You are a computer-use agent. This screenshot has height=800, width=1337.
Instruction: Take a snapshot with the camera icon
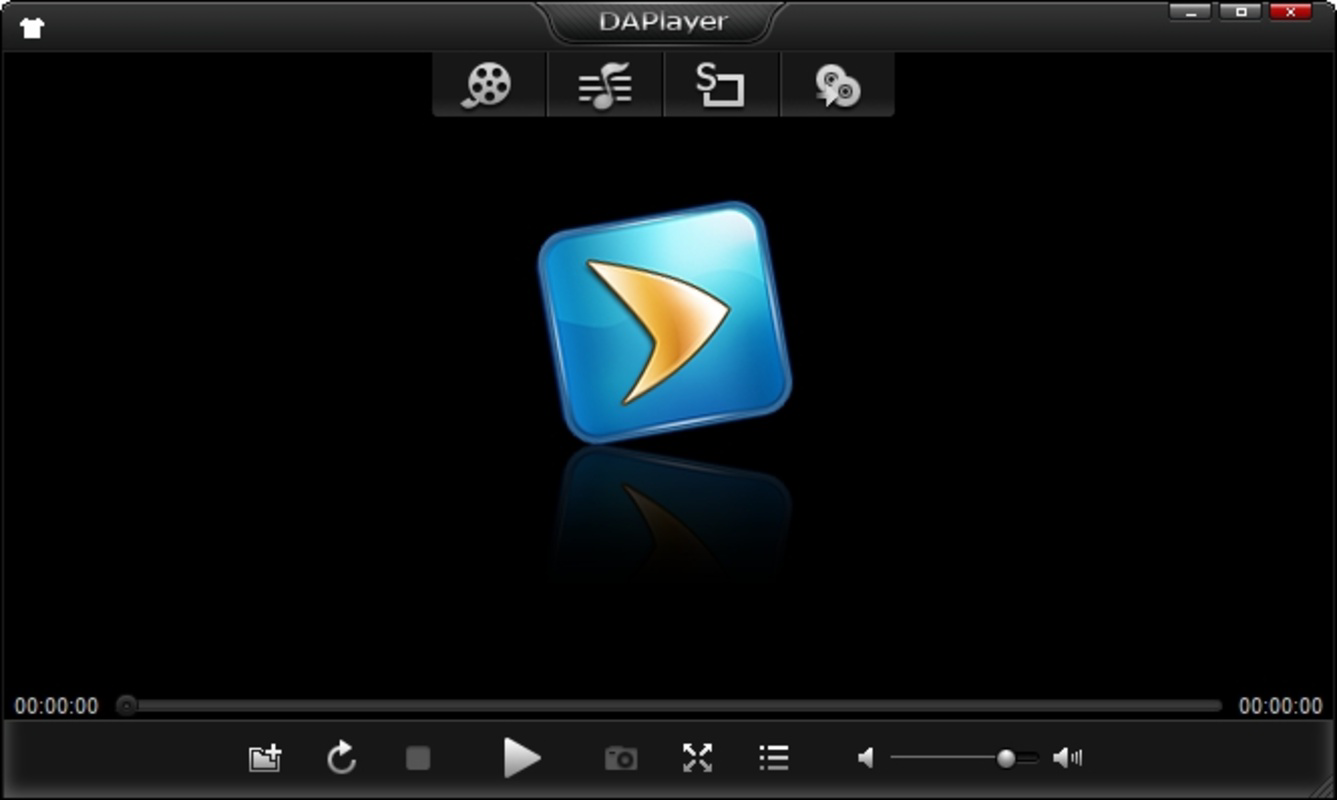pos(620,758)
